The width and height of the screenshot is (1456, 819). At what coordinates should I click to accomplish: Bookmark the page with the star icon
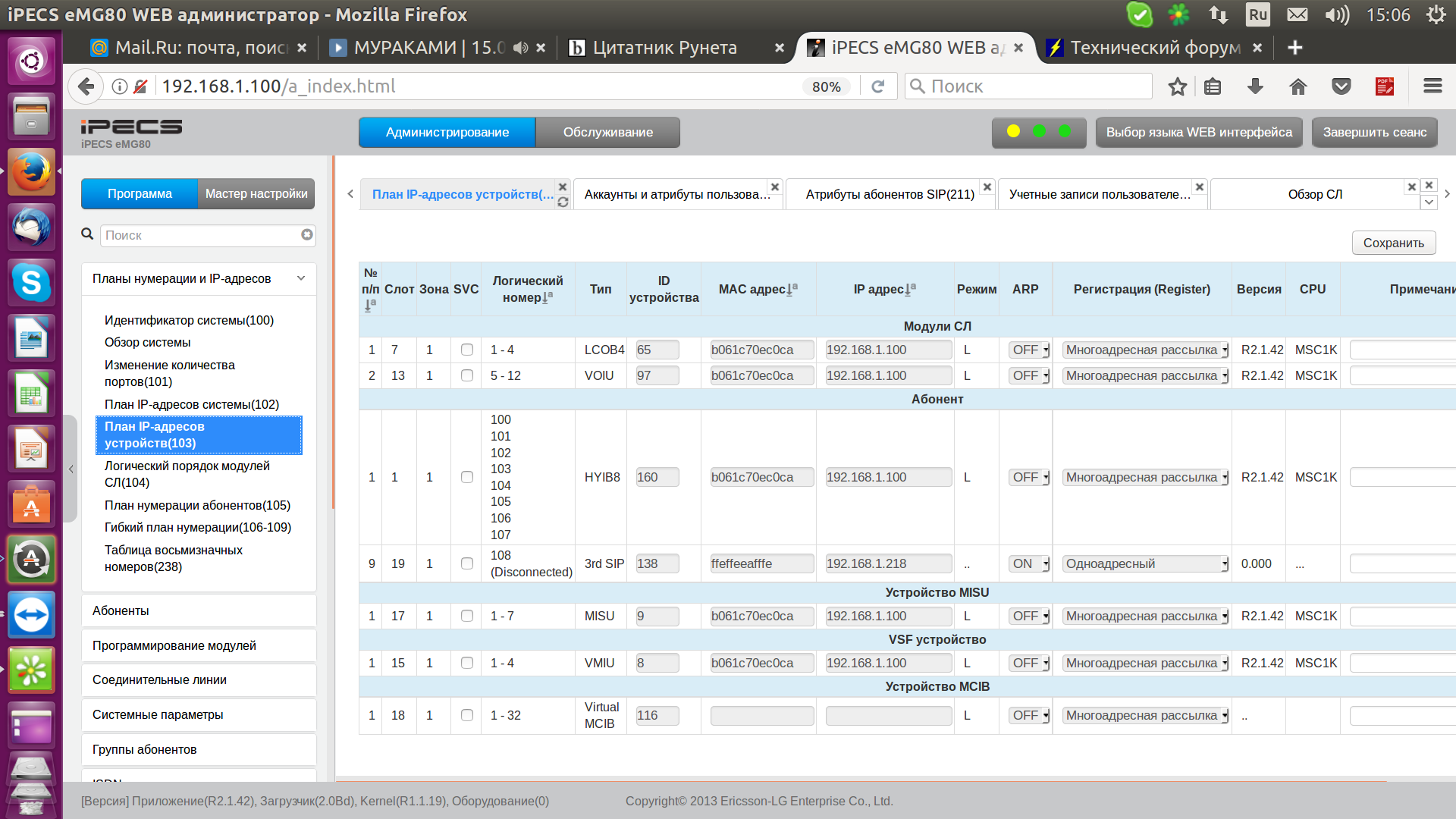coord(1177,86)
